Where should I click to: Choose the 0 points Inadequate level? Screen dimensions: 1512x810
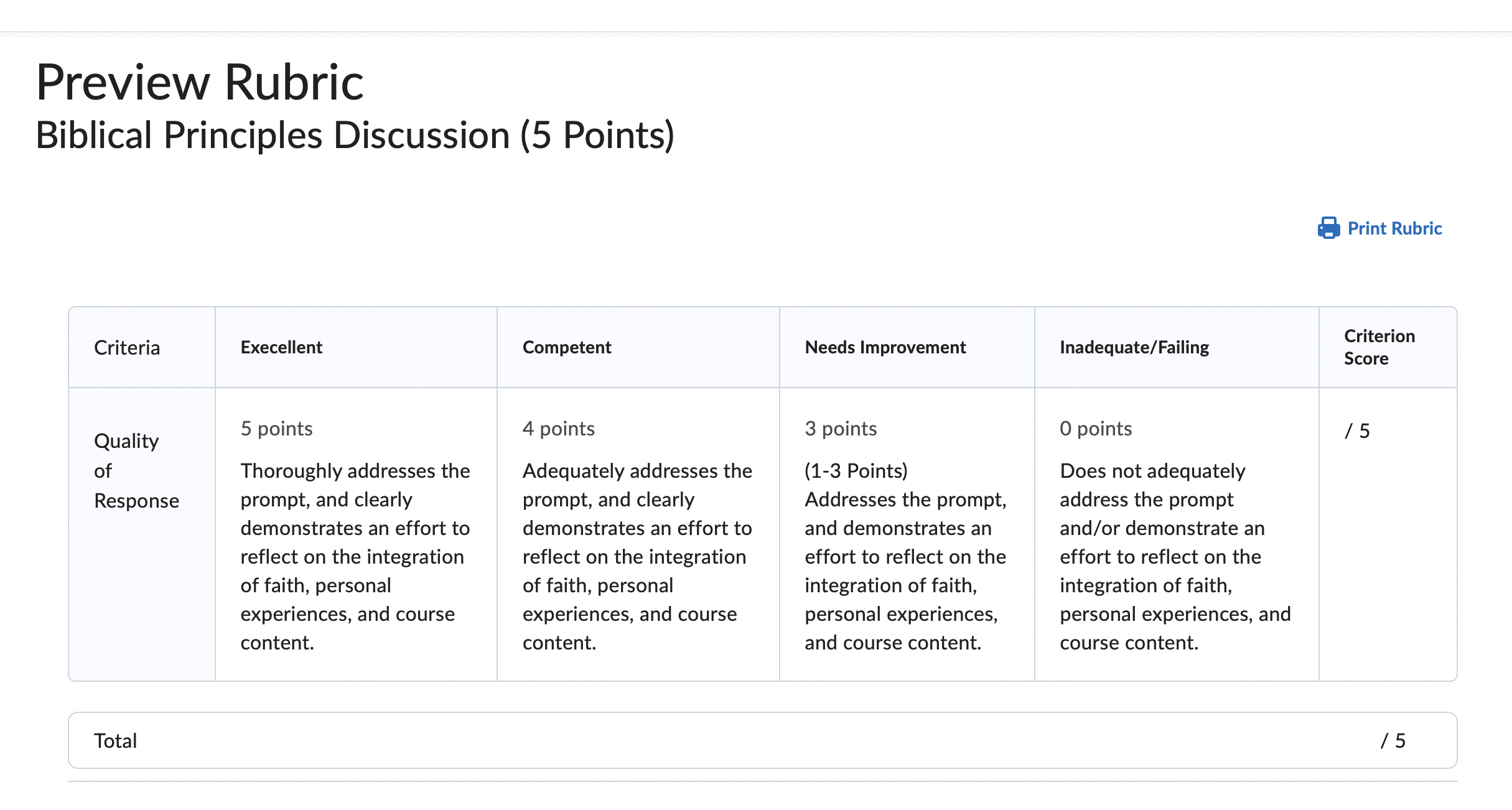pyautogui.click(x=1096, y=429)
